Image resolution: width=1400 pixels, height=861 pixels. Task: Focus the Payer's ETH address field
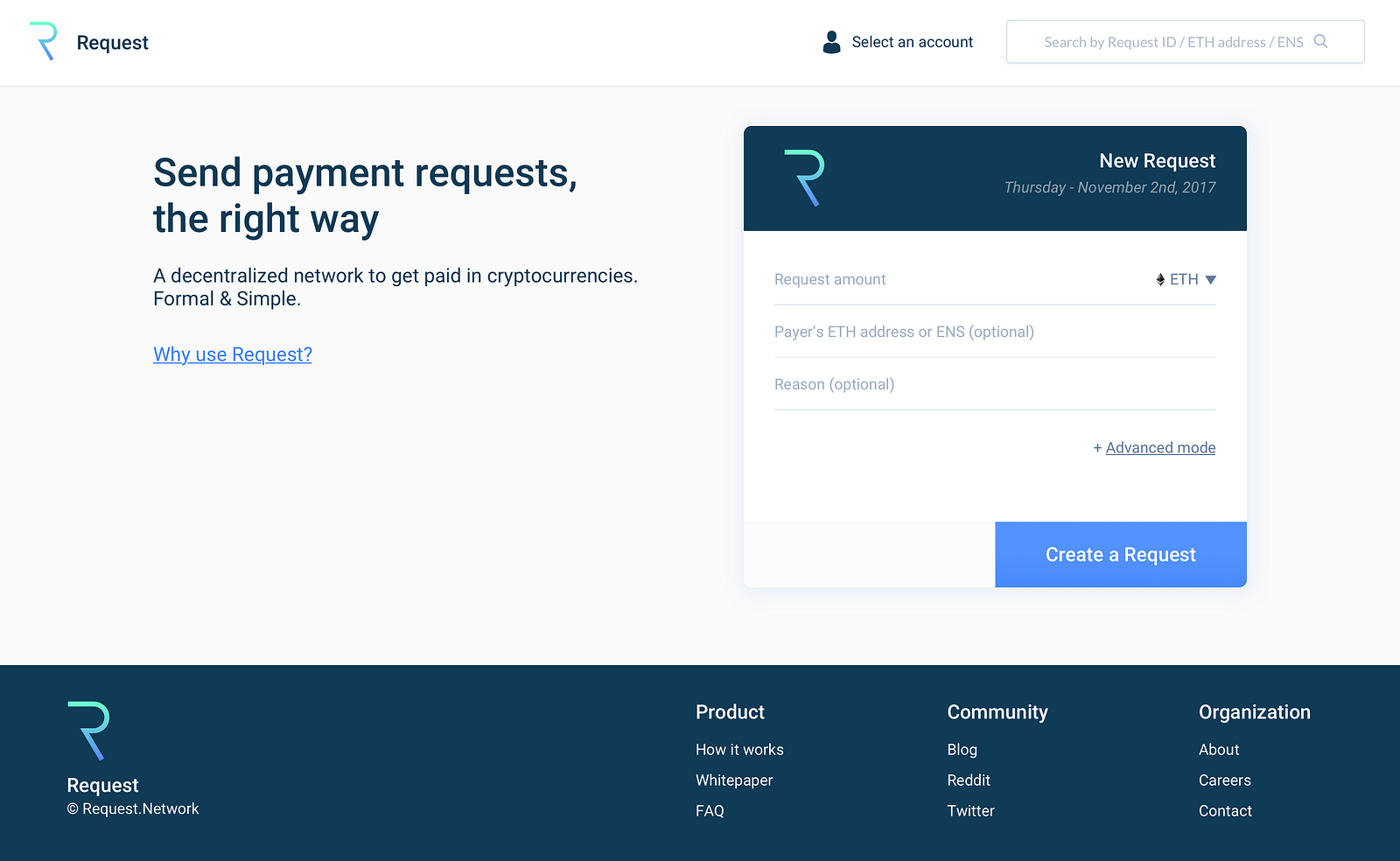tap(996, 332)
